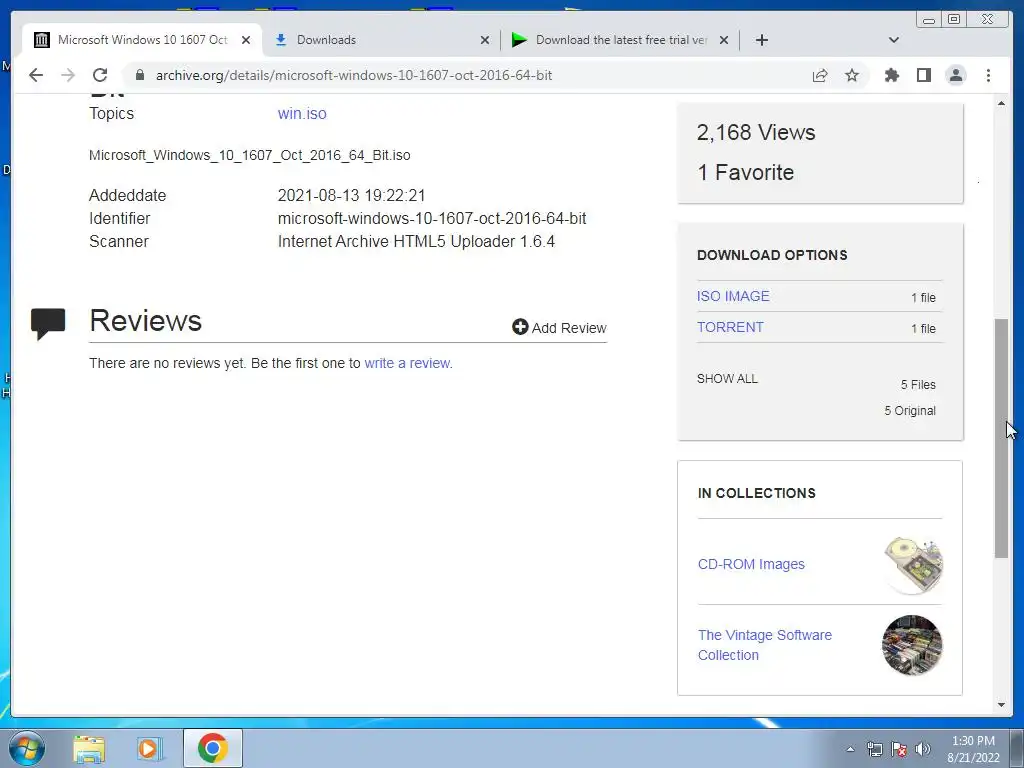
Task: Open the Action Center flag icon
Action: click(899, 749)
